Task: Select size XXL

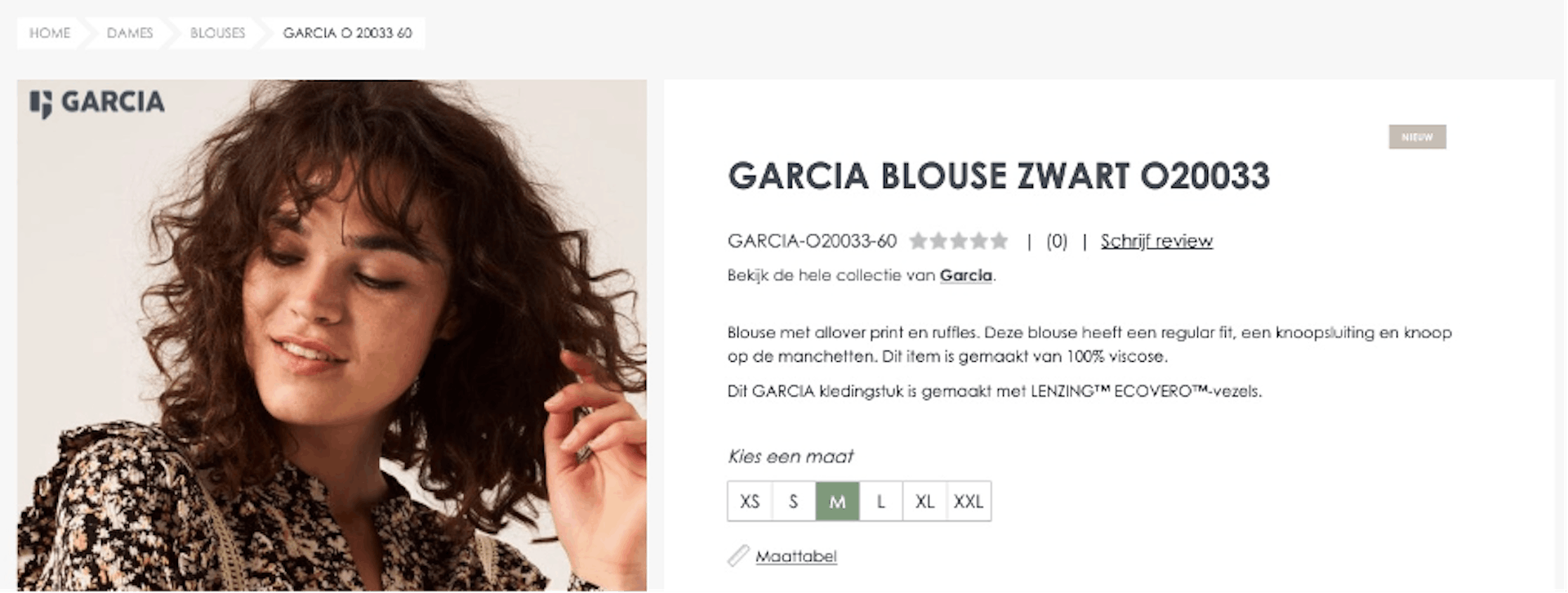Action: pyautogui.click(x=969, y=502)
